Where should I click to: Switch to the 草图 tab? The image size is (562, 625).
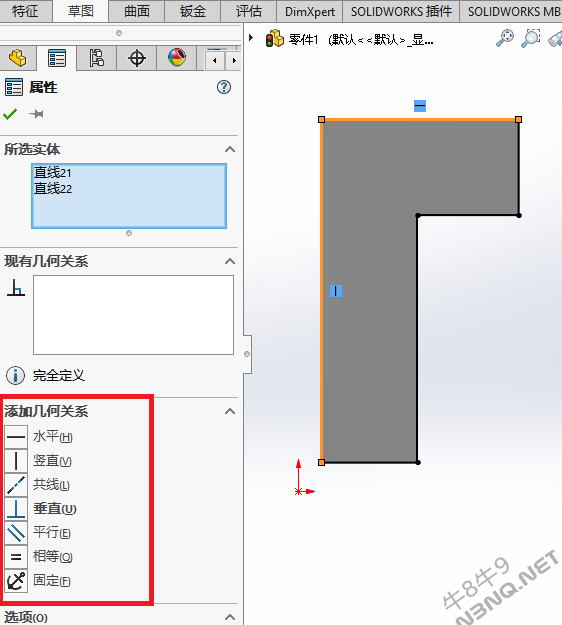click(x=81, y=11)
